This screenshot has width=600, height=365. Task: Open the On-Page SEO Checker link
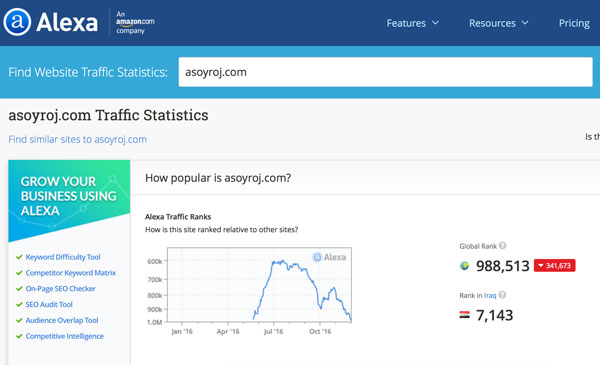click(60, 288)
